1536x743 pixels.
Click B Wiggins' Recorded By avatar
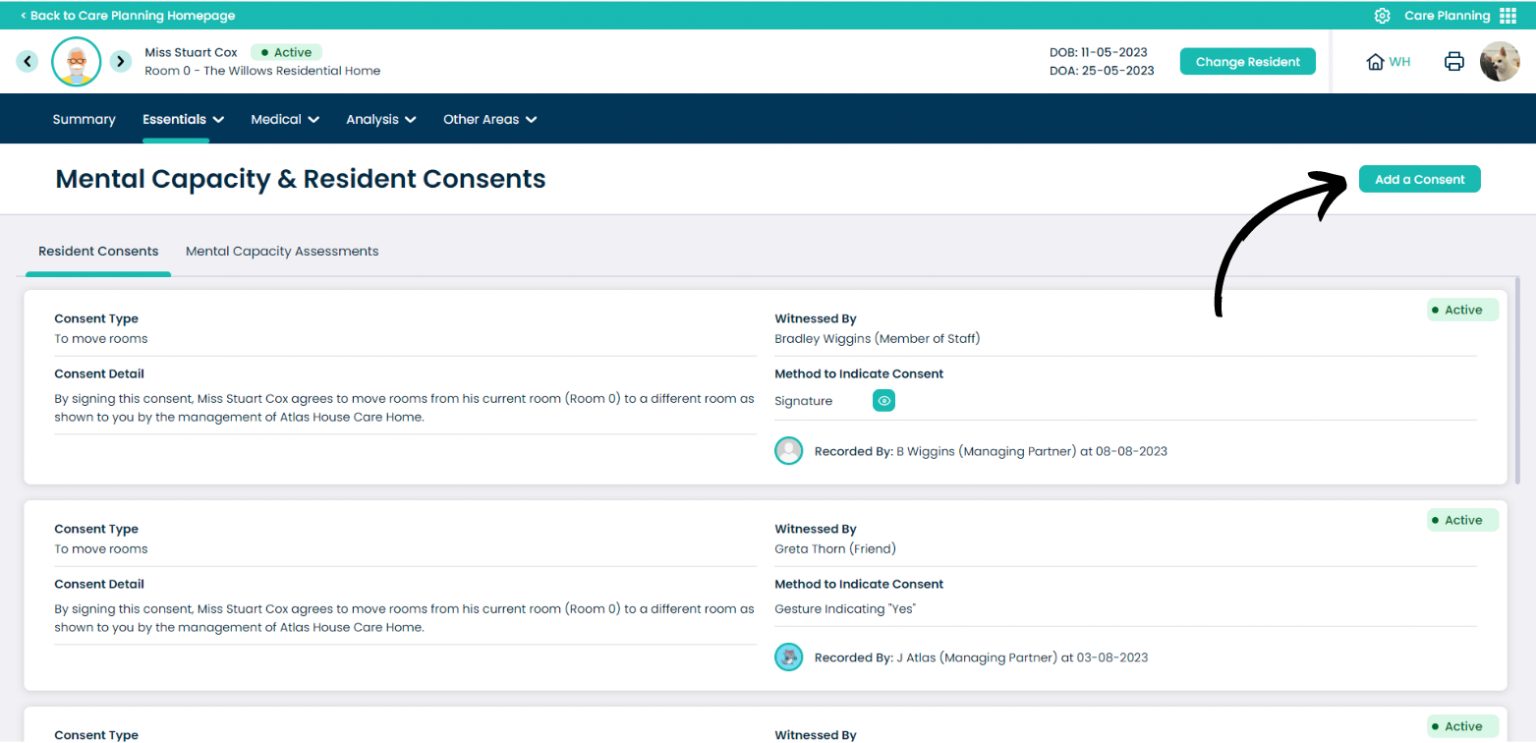tap(789, 450)
